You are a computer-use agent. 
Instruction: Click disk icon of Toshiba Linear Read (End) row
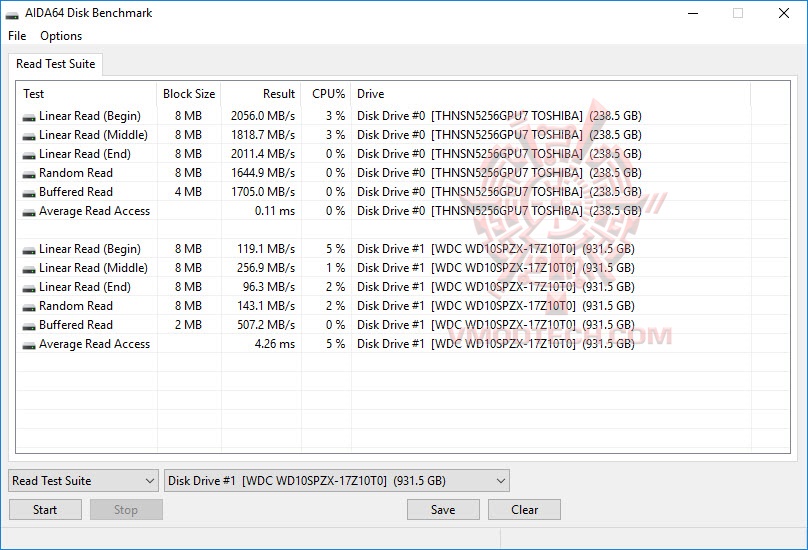29,156
